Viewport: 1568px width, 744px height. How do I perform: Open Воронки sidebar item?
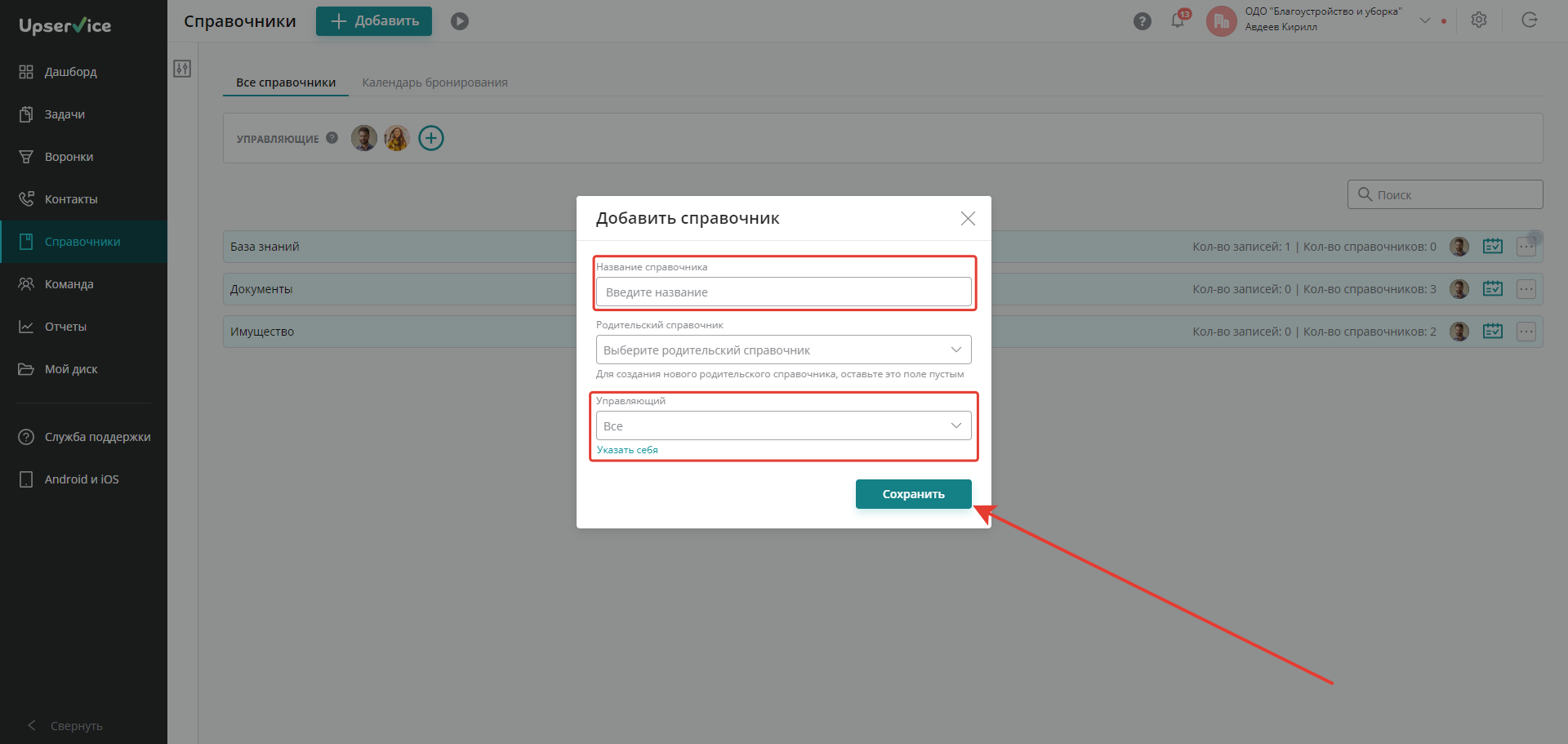coord(83,157)
